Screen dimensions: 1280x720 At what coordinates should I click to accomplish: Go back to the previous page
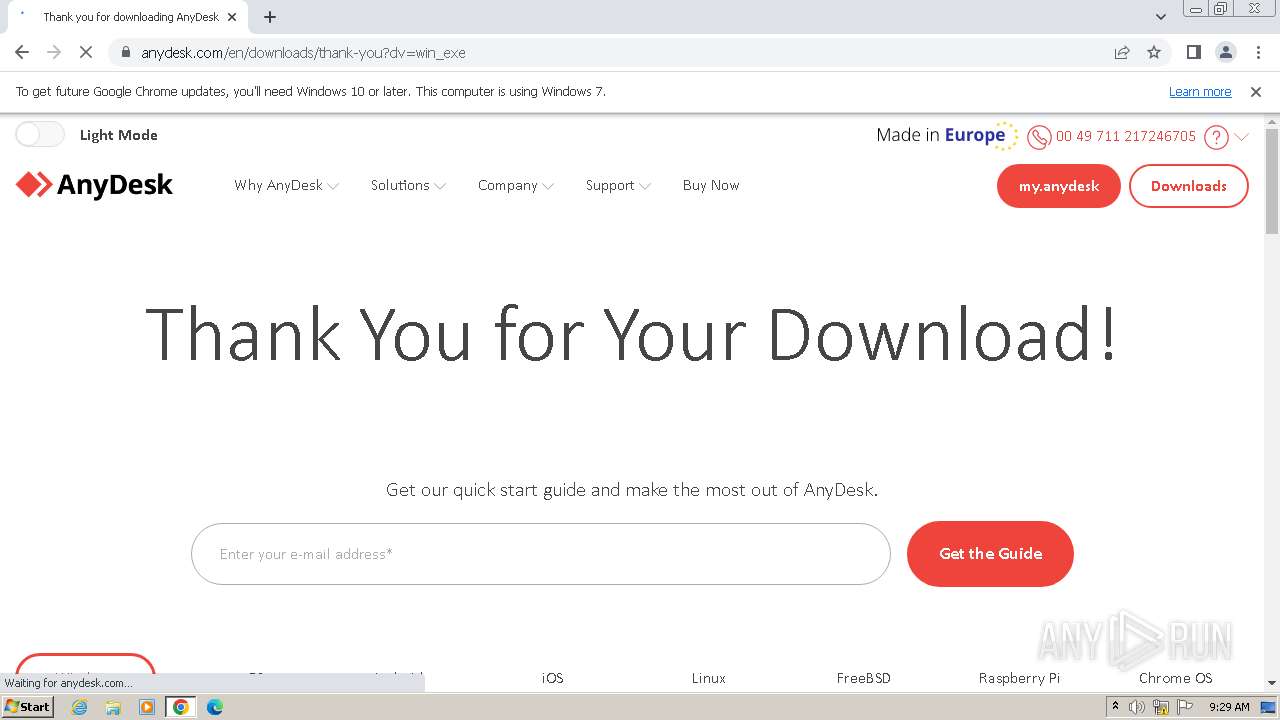(22, 52)
